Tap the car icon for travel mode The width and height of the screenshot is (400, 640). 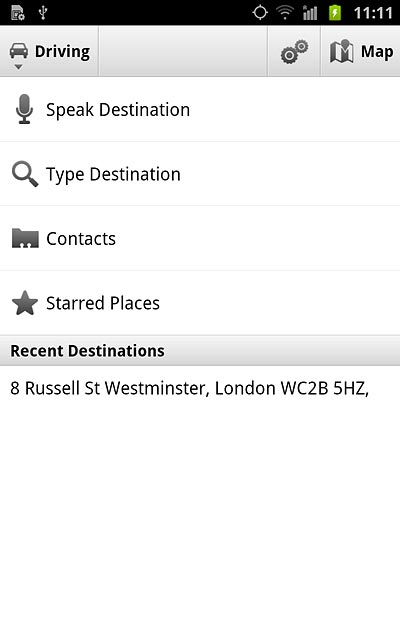point(19,51)
